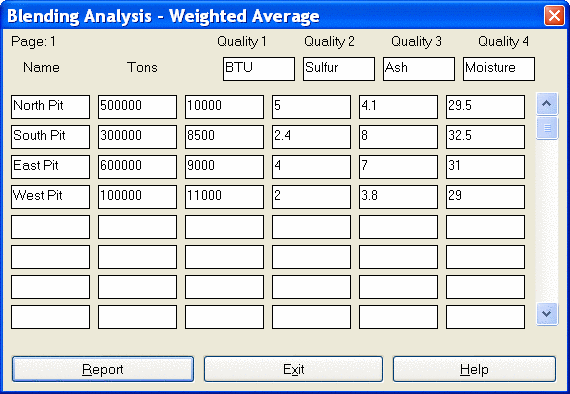This screenshot has width=570, height=394.
Task: Select the Sulfur quality name field
Action: tap(339, 69)
